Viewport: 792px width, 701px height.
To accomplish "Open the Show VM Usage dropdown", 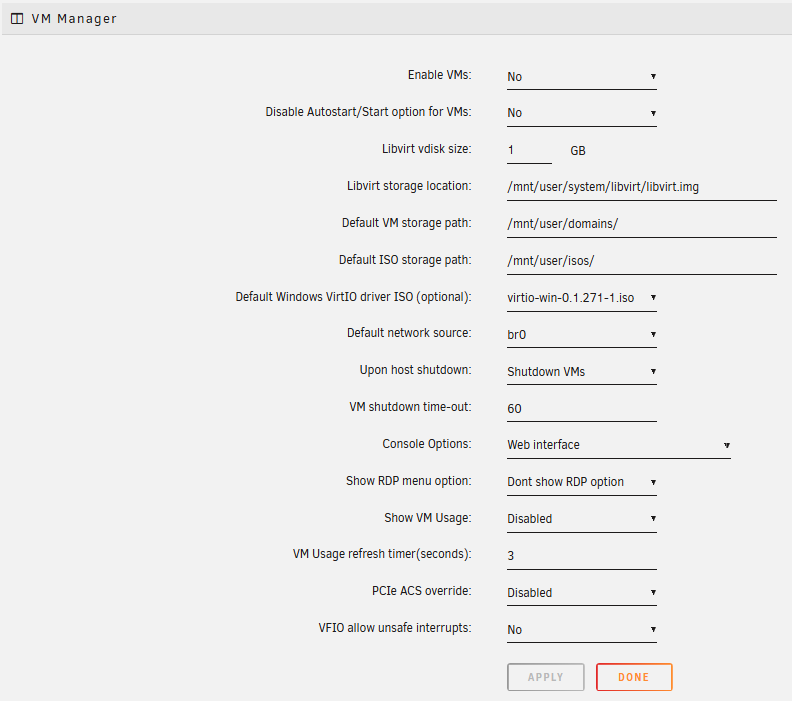I will tap(581, 519).
